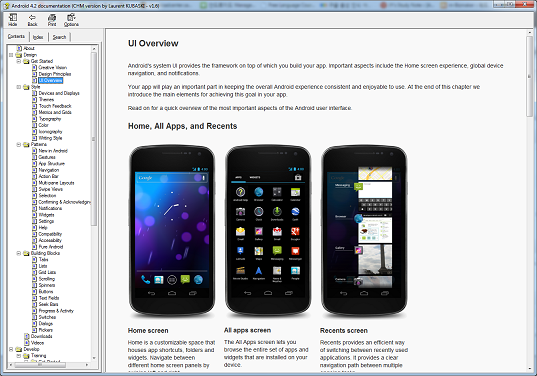Click the Iconography topic page icon
Viewport: 537px width, 376px height.
click(x=34, y=131)
